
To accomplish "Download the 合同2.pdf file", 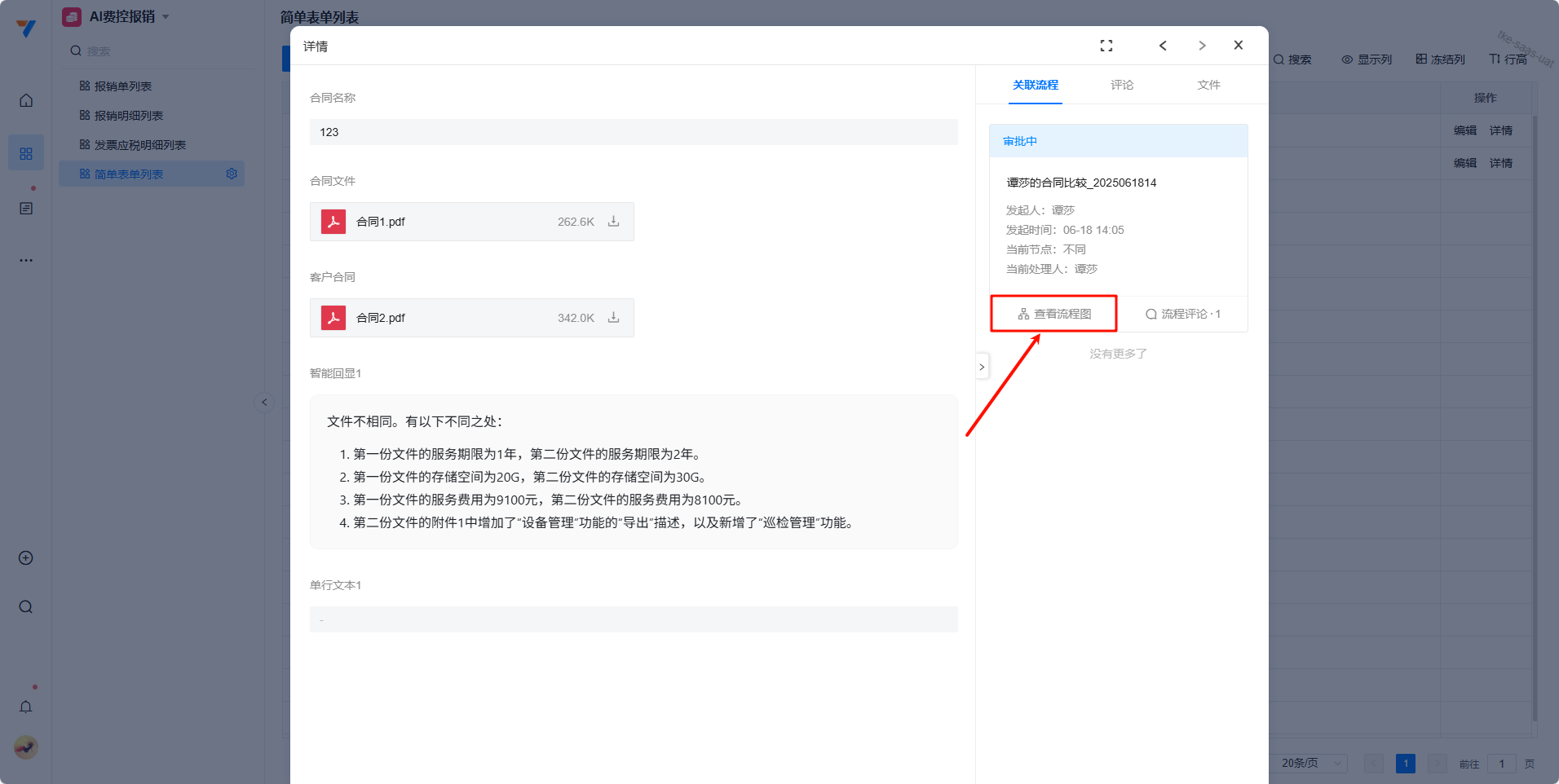I will click(613, 318).
